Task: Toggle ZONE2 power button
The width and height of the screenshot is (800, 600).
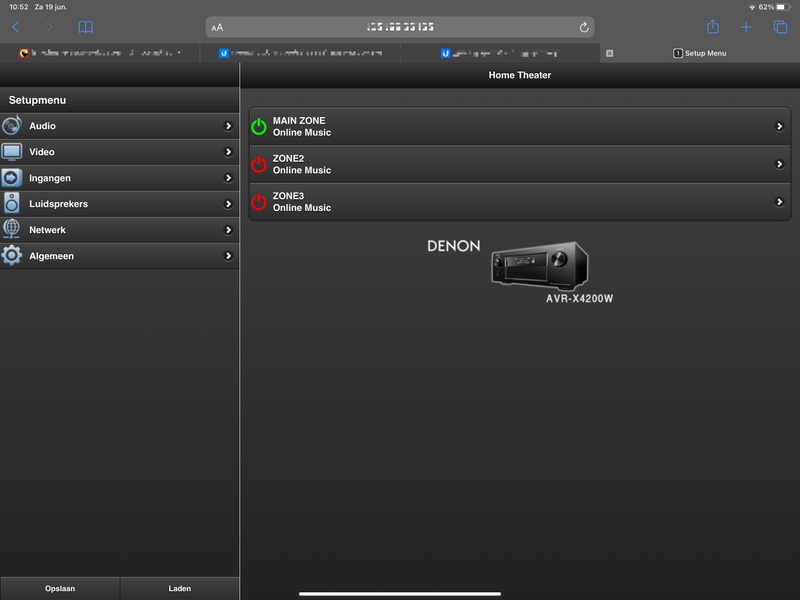Action: tap(259, 164)
